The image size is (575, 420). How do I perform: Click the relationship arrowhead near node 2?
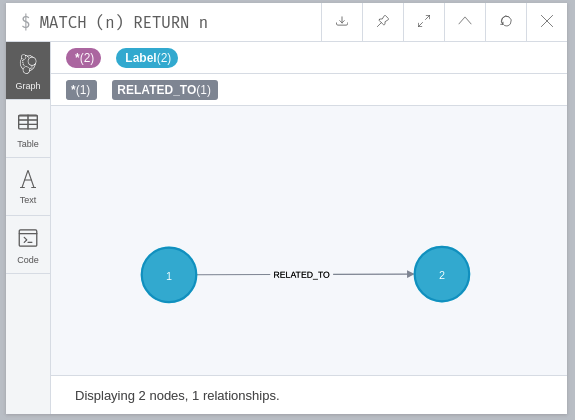point(410,274)
